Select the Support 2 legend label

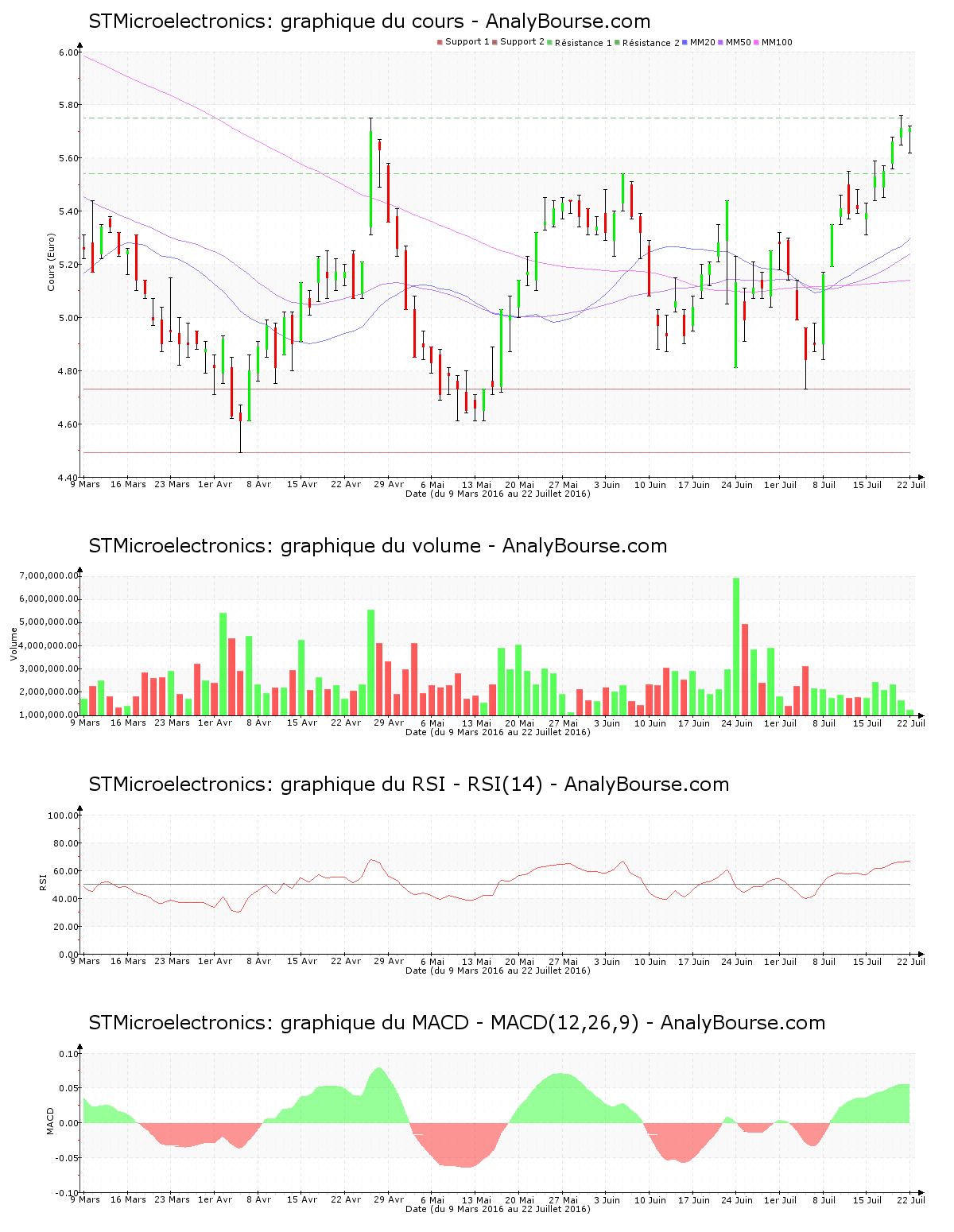[x=522, y=42]
